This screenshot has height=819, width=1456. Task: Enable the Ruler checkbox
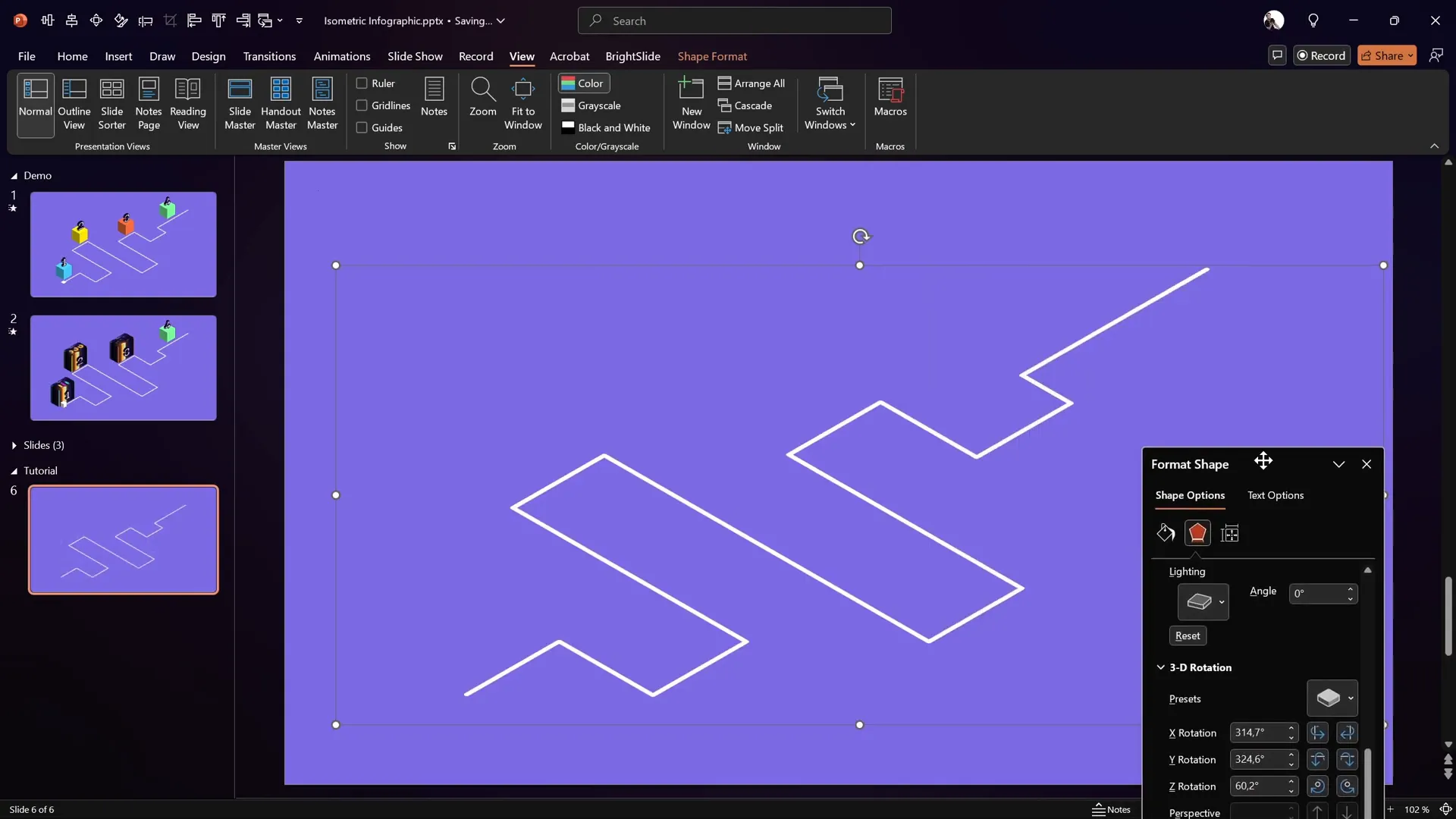[x=362, y=83]
